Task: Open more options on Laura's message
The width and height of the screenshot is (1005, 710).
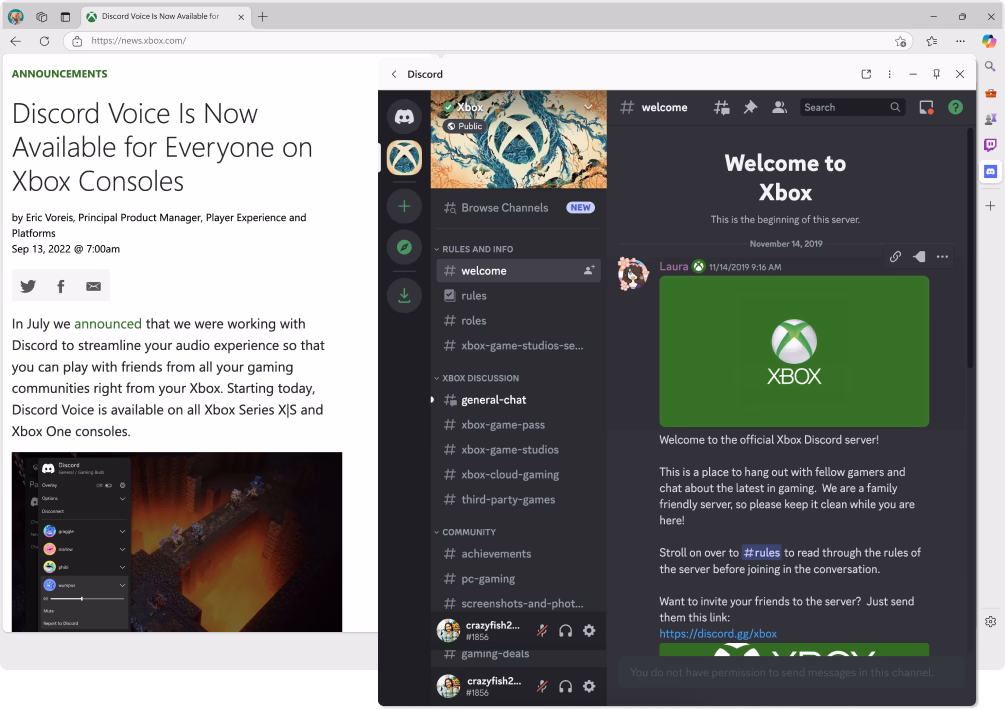Action: [942, 257]
